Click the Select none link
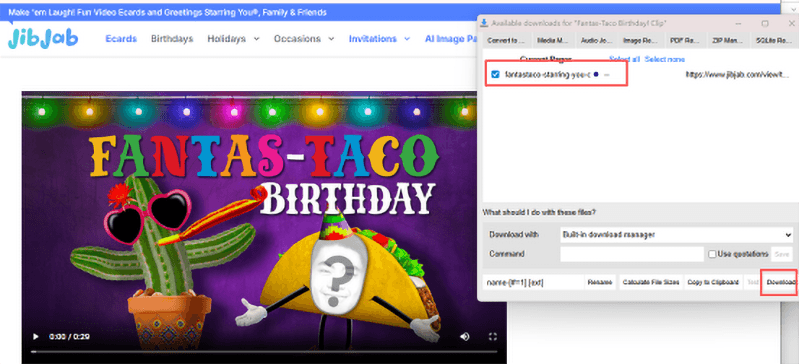The image size is (800, 364). [x=664, y=60]
